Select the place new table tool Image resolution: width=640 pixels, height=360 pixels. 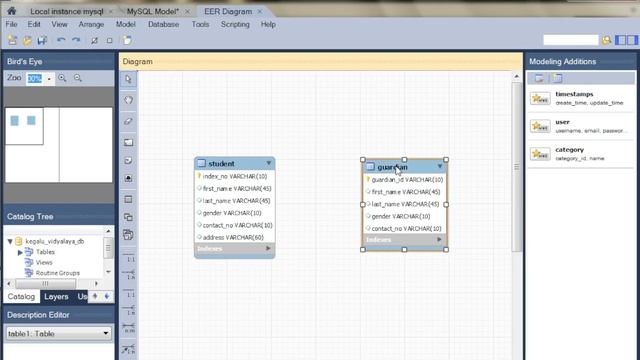129,199
